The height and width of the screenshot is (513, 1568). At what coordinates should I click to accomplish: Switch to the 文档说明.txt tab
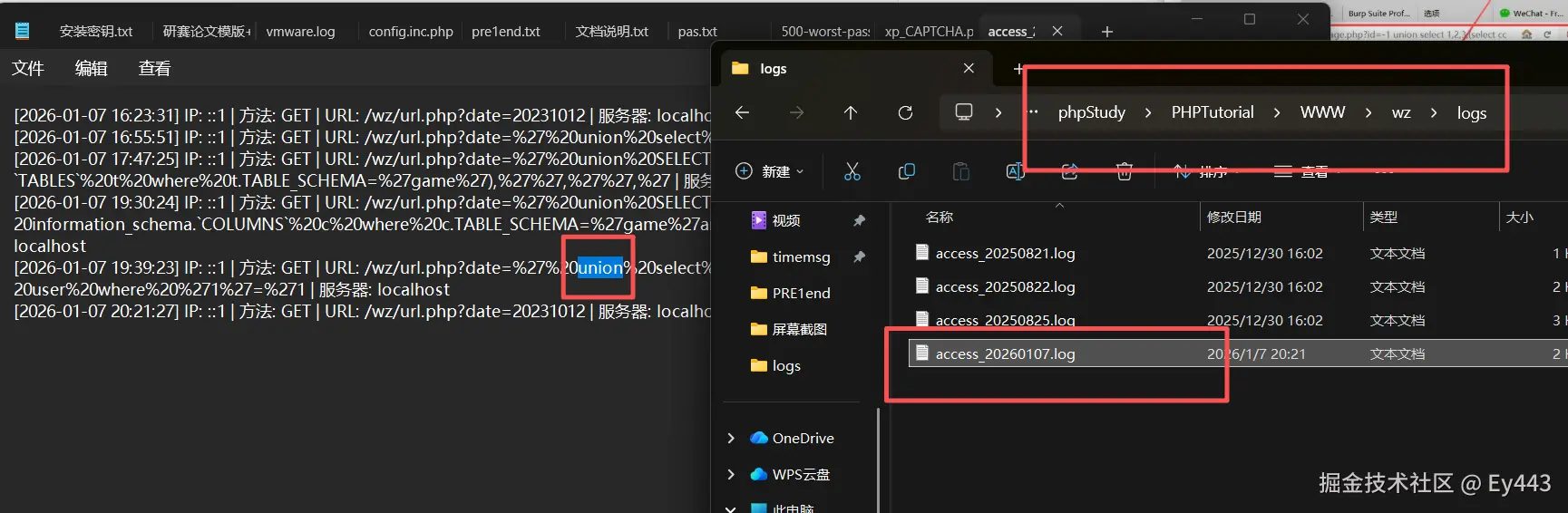[x=612, y=31]
